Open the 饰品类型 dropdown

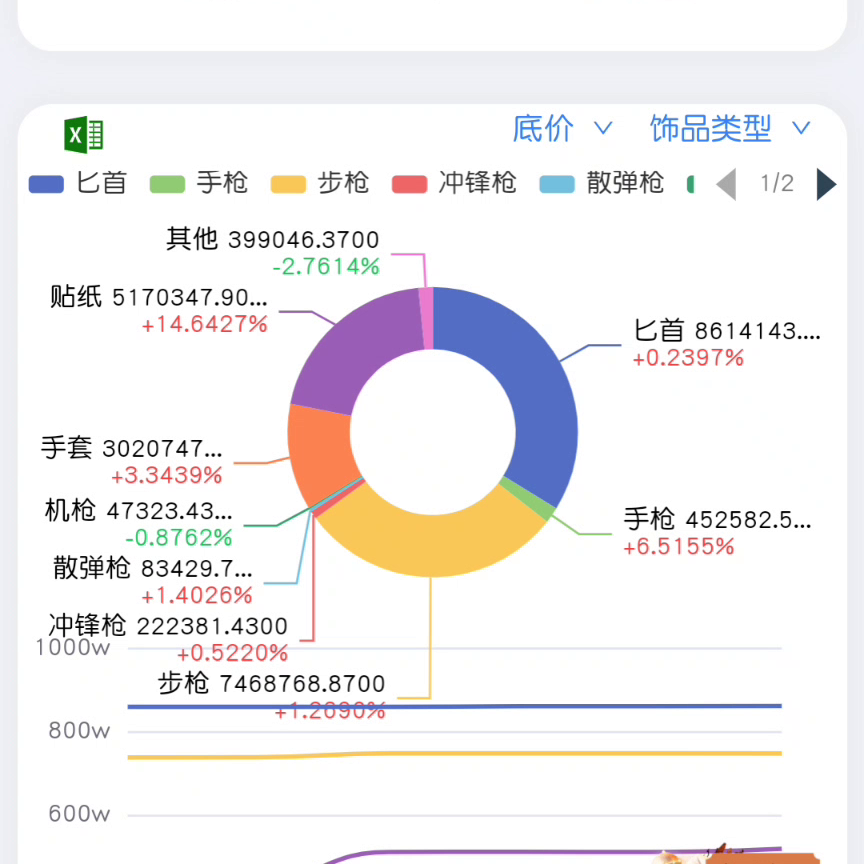[x=710, y=128]
